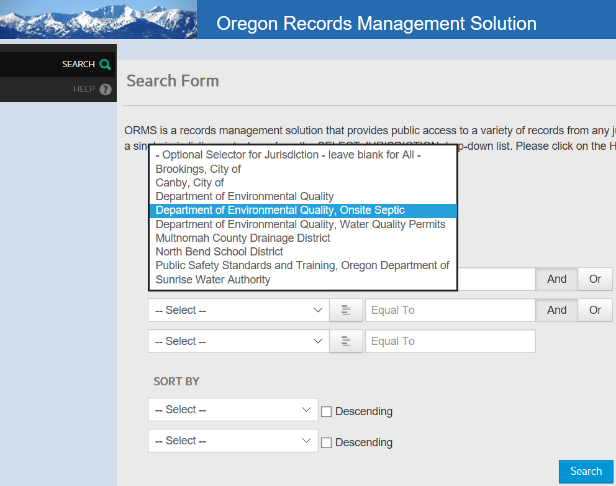Open the first Sort By Select dropdown
The image size is (616, 486).
(x=233, y=410)
